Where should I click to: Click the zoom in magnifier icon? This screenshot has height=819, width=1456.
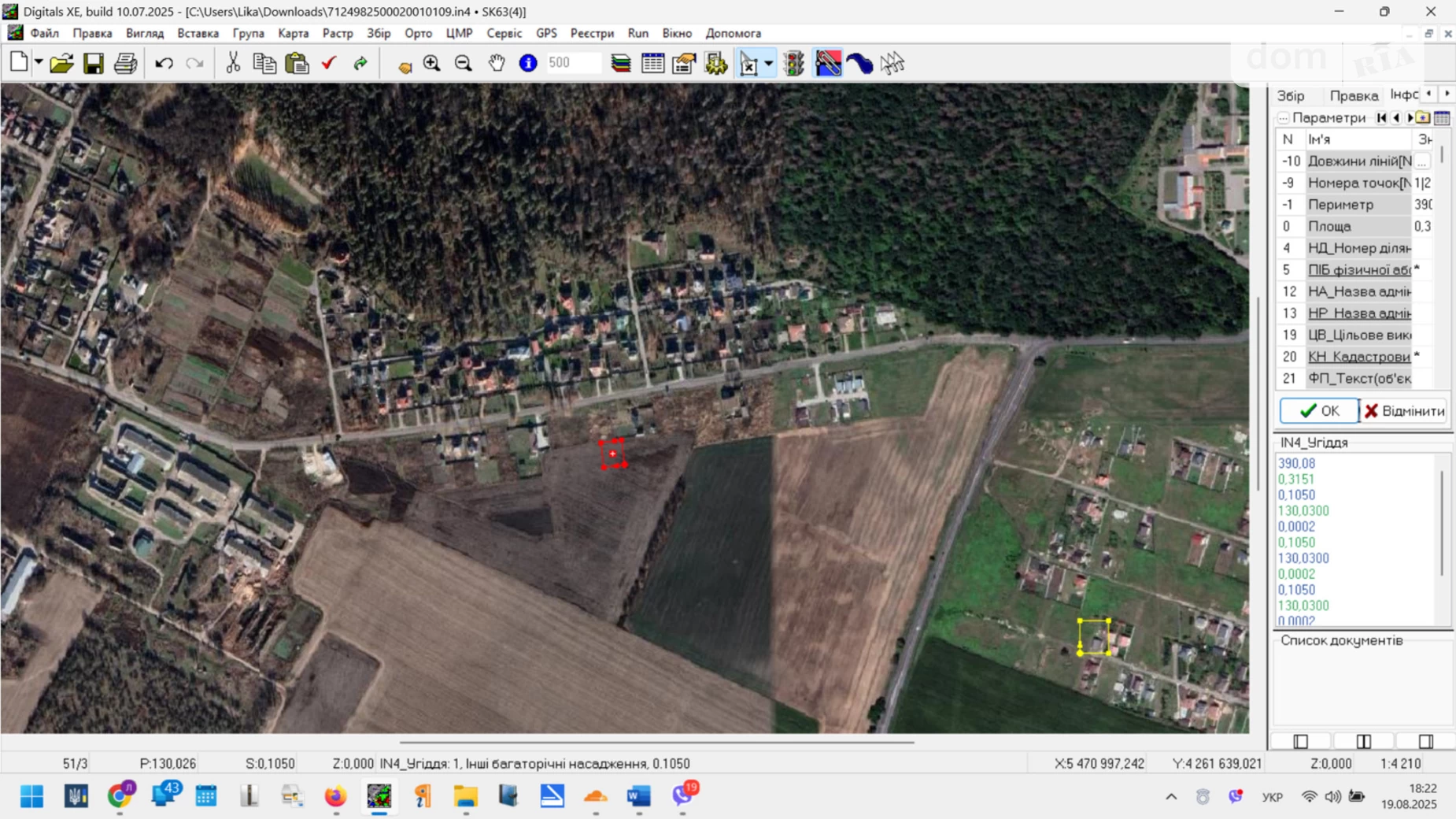point(431,63)
